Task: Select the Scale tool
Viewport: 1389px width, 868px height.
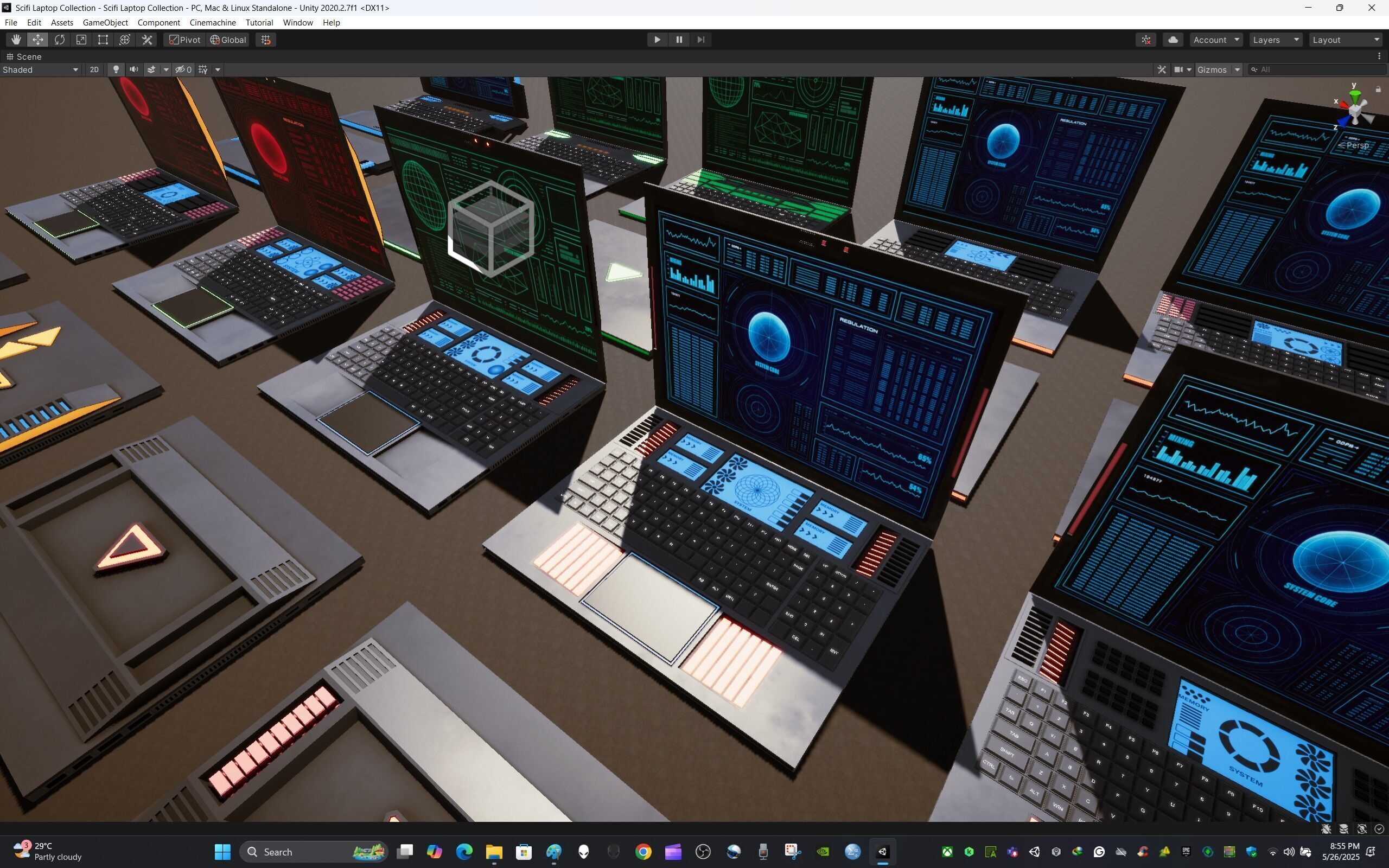Action: 81,40
